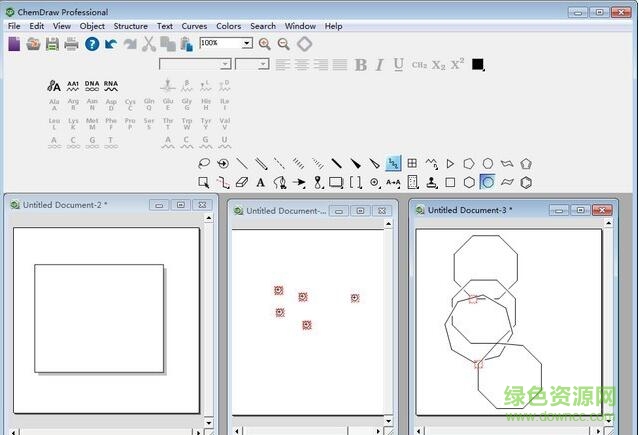Print the document using printer icon
Viewport: 639px width, 435px height.
71,44
